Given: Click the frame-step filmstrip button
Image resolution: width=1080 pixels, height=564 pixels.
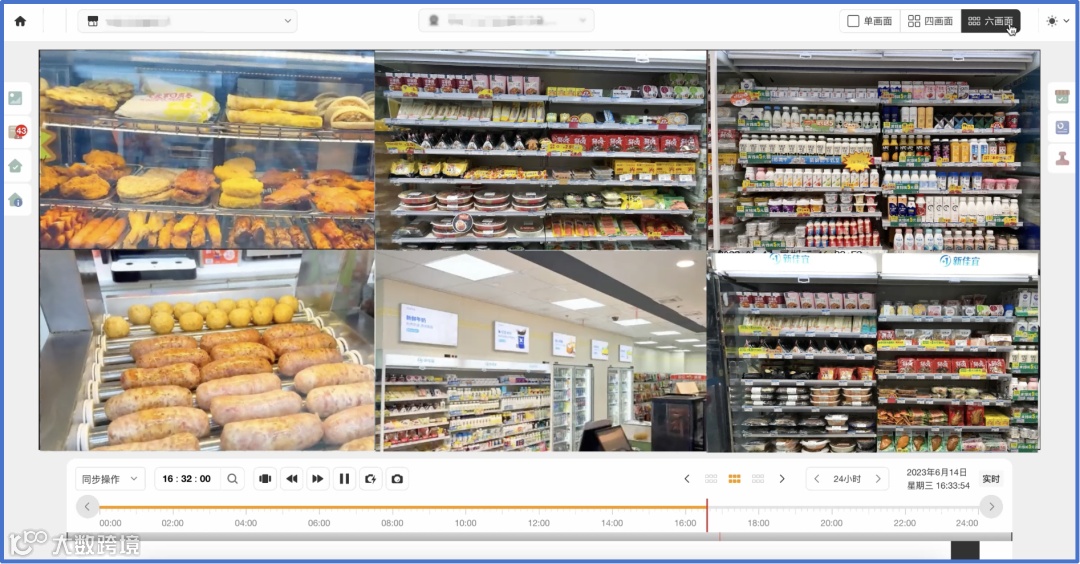Looking at the screenshot, I should coord(265,479).
